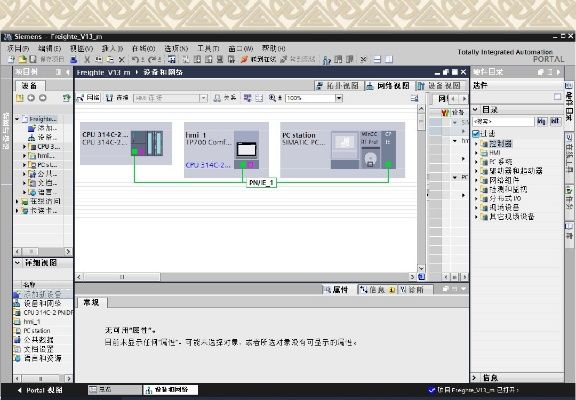Expand the CPU 3... node in project tree

point(24,147)
